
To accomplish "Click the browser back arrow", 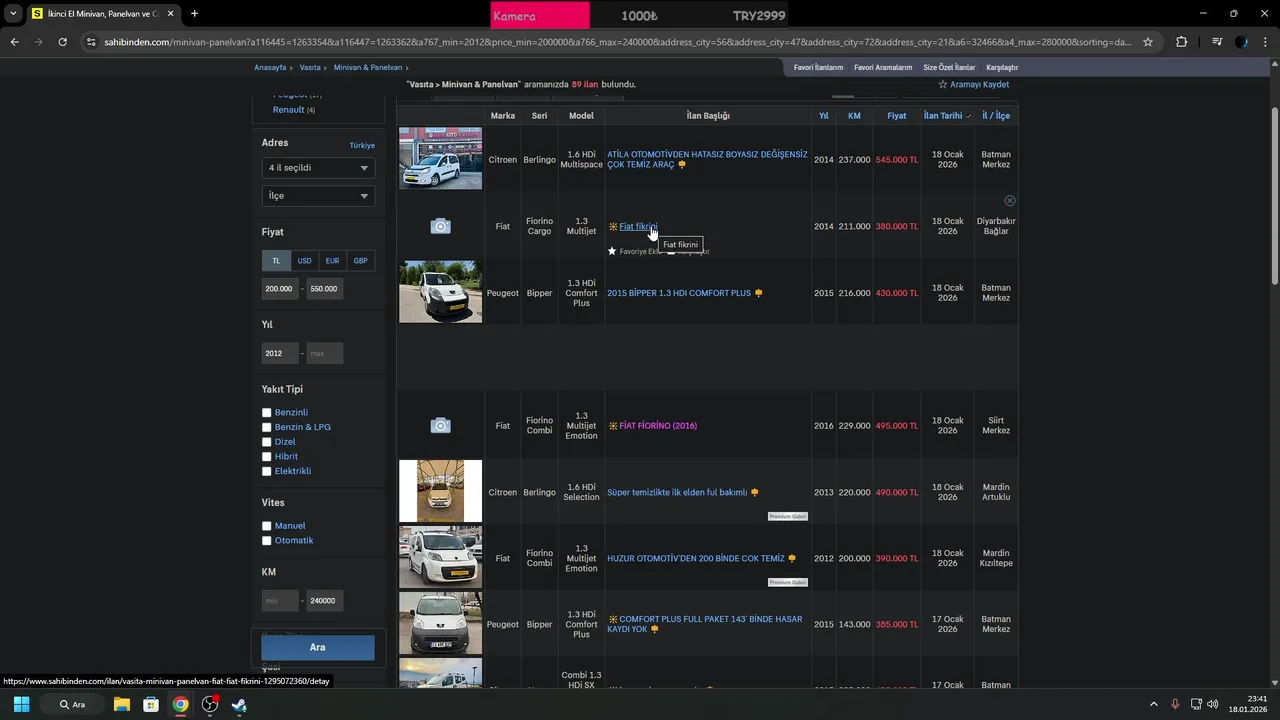I will click(x=14, y=42).
